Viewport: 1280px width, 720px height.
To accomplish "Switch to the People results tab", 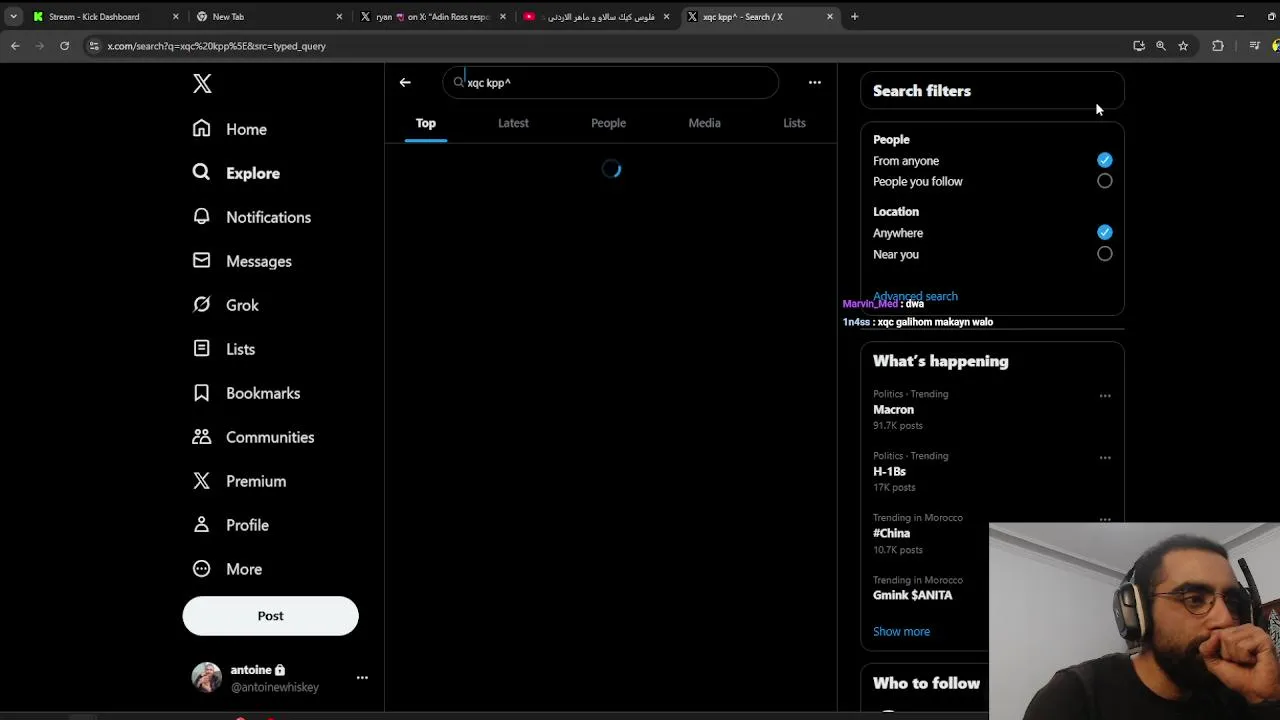I will [x=608, y=123].
